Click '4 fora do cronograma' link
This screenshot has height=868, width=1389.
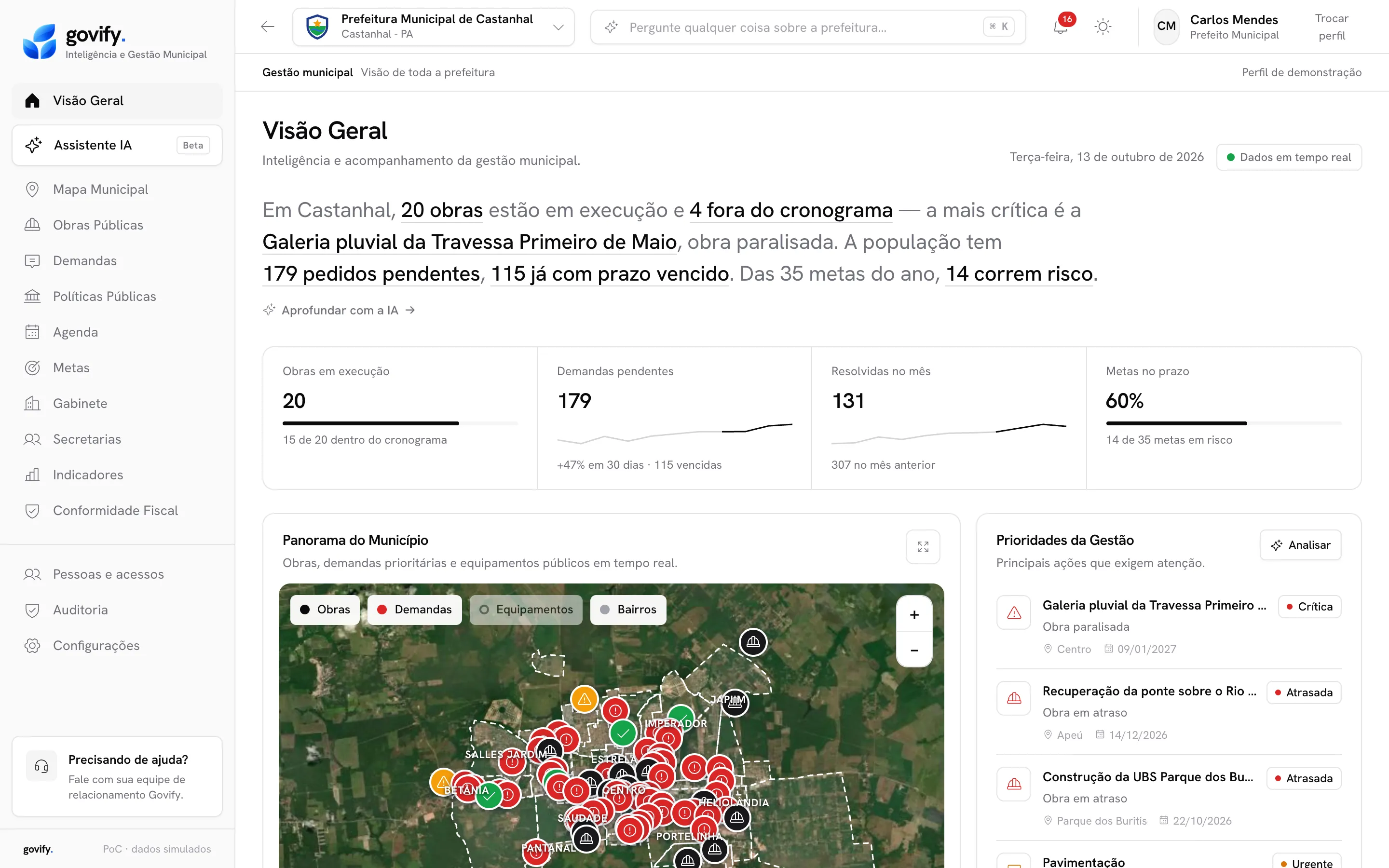(x=791, y=210)
